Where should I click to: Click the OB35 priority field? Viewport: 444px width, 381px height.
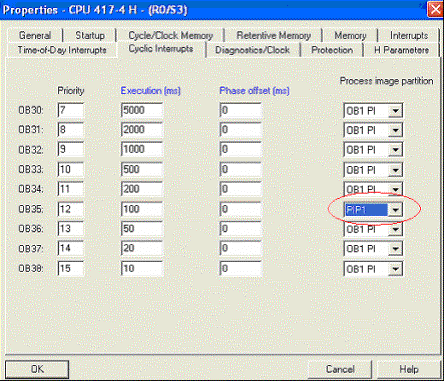coord(70,209)
